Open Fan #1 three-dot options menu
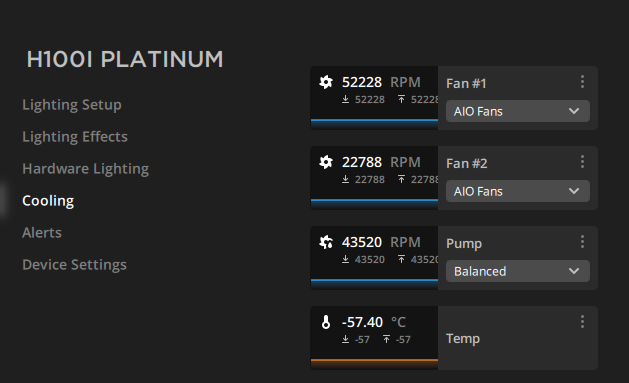The height and width of the screenshot is (383, 629). [x=582, y=82]
